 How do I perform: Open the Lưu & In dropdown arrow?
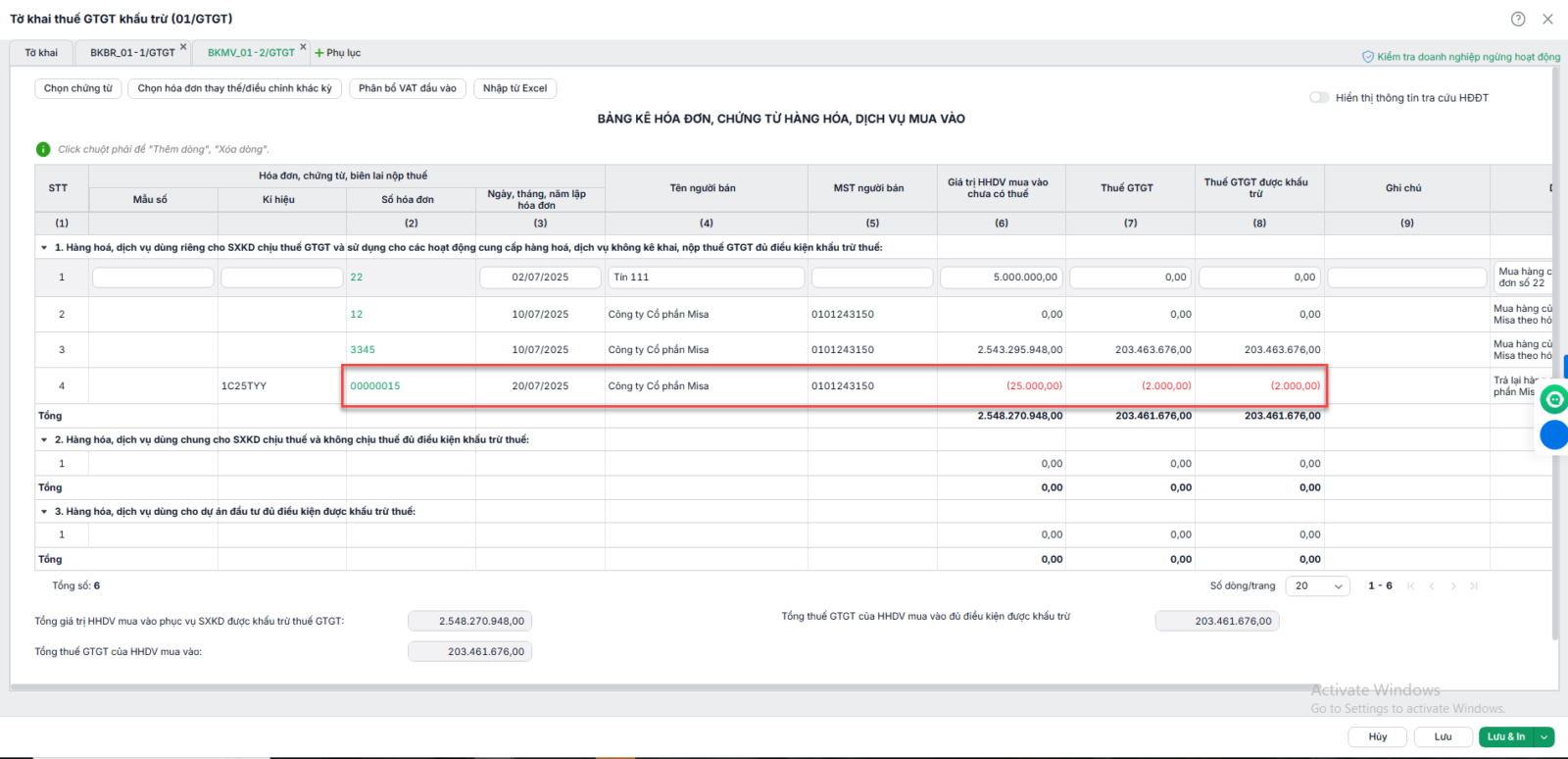click(1544, 736)
